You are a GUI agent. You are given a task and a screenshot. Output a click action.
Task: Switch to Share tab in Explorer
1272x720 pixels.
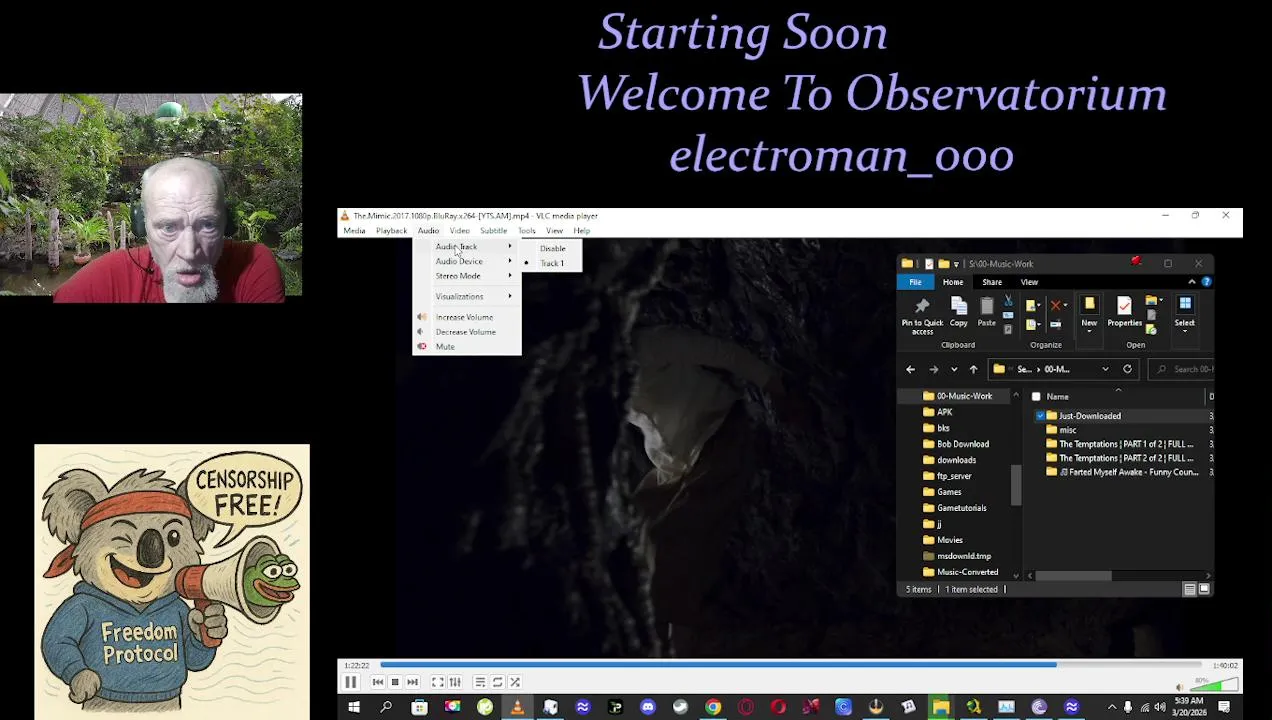pyautogui.click(x=992, y=282)
